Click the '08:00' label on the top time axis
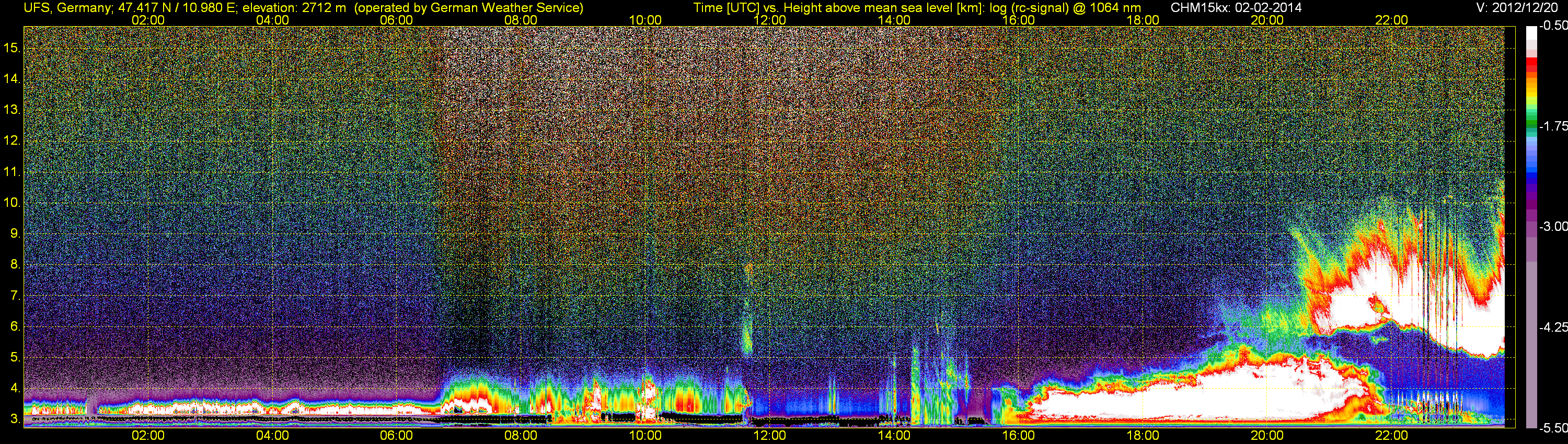The height and width of the screenshot is (444, 1568). click(521, 20)
